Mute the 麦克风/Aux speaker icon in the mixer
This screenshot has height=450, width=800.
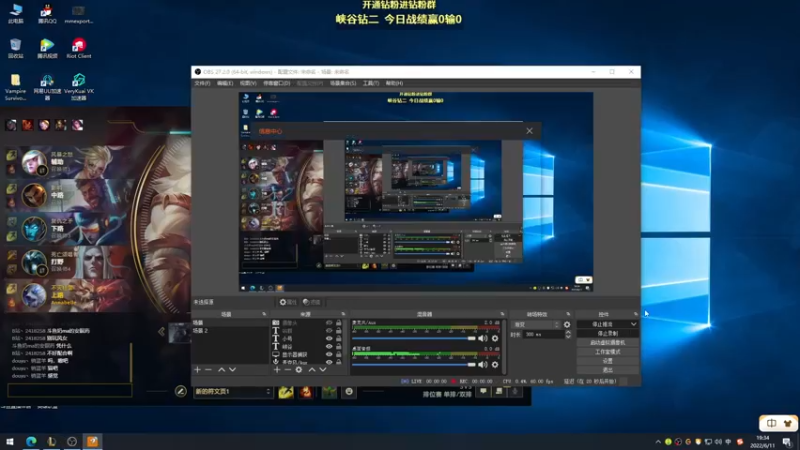point(483,338)
